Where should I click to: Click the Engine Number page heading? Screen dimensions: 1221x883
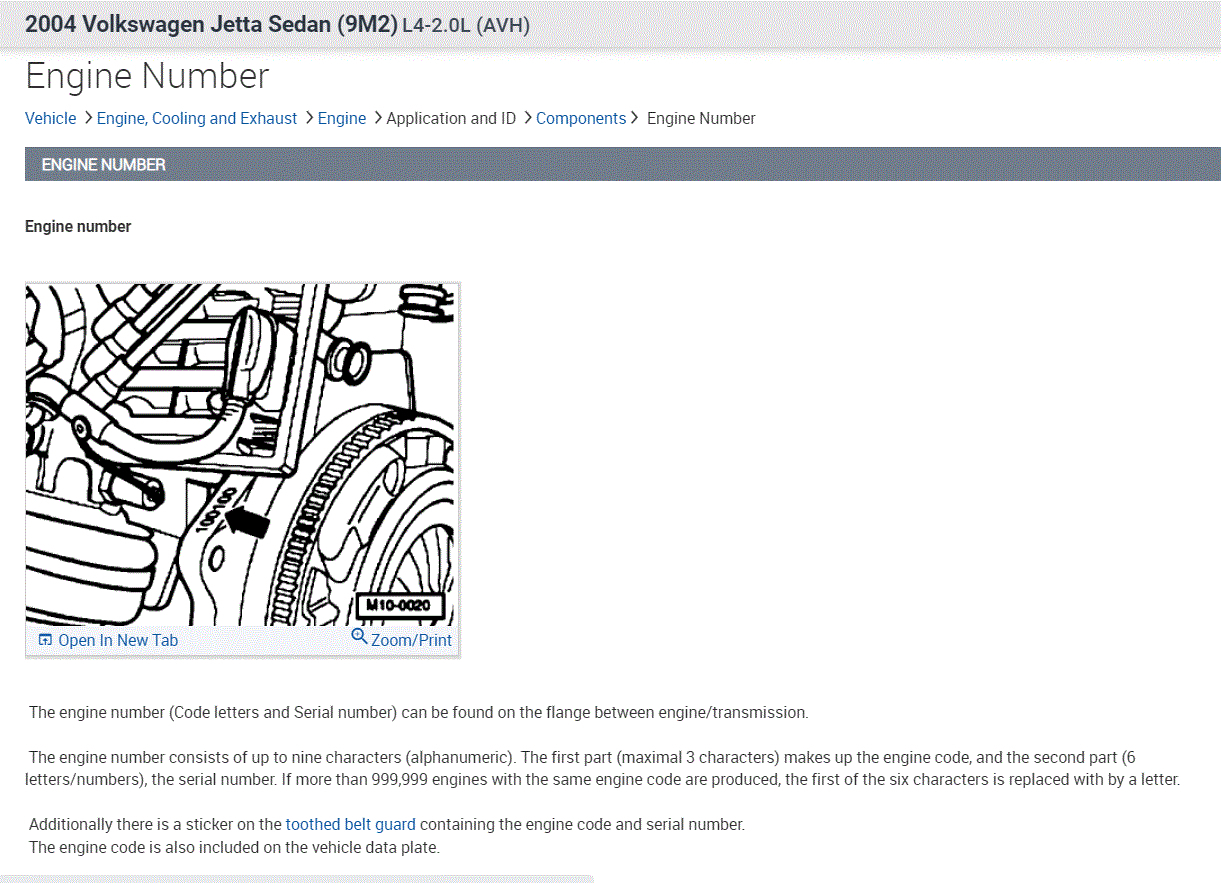(147, 76)
